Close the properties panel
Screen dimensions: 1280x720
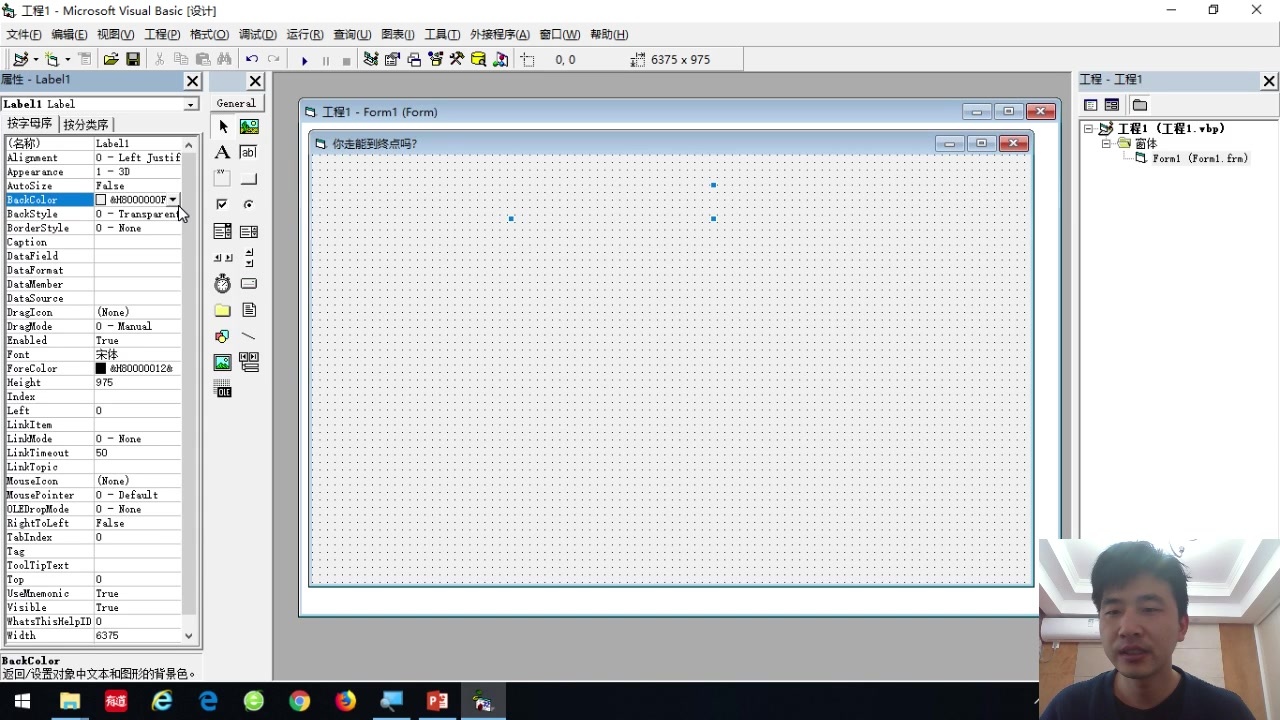192,81
